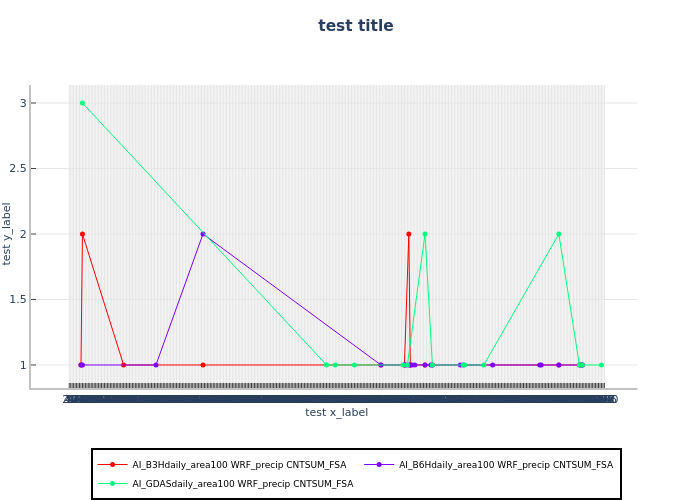The height and width of the screenshot is (500, 700).
Task: Click the leftmost red point at value 2
Action: pyautogui.click(x=82, y=234)
